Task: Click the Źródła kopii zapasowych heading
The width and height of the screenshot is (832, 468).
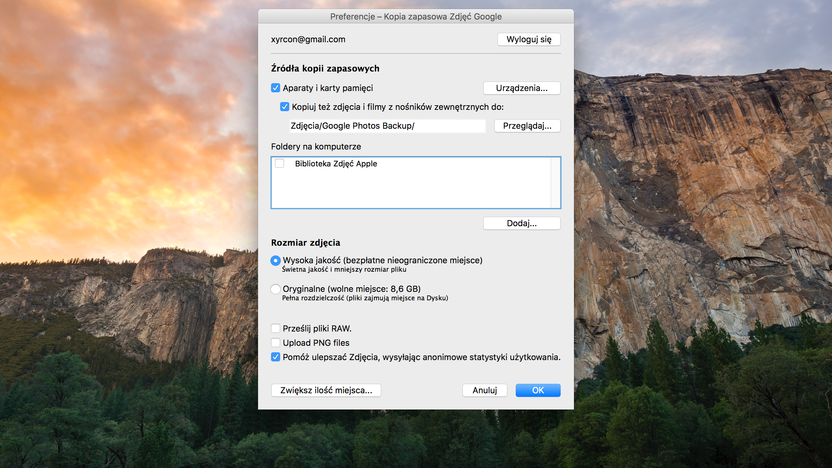Action: click(x=325, y=68)
